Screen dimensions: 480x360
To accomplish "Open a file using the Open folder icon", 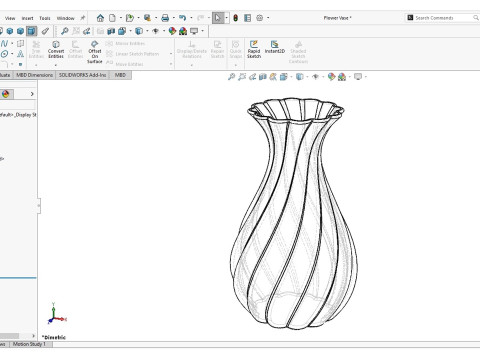I will pyautogui.click(x=130, y=18).
